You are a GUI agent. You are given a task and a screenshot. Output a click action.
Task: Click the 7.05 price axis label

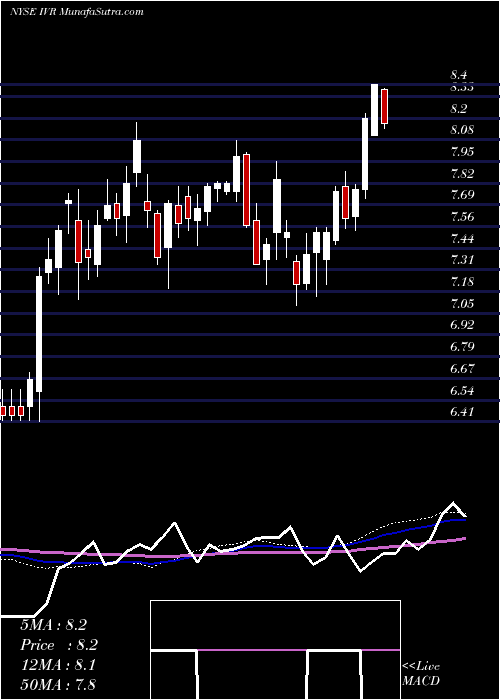(x=462, y=303)
